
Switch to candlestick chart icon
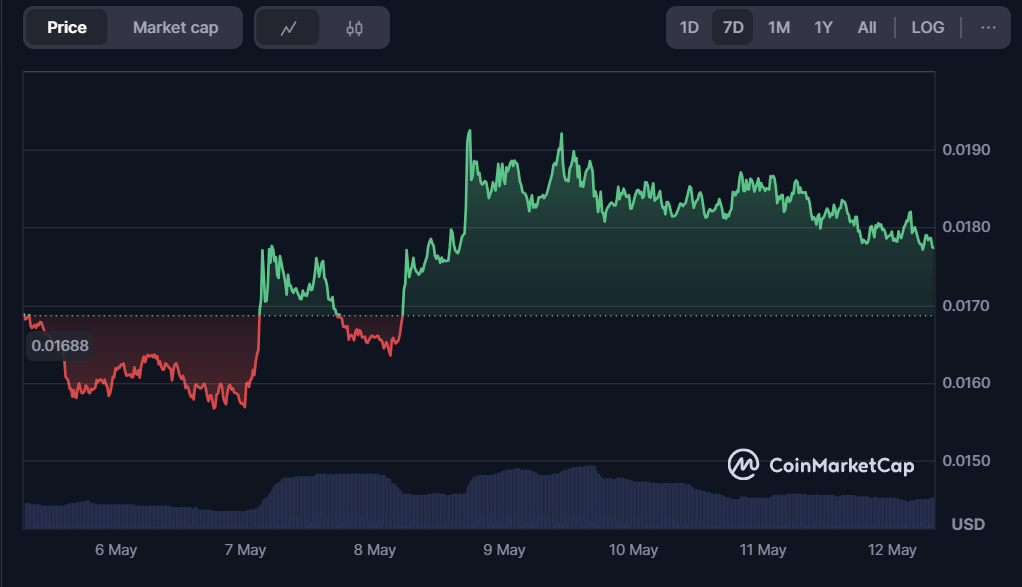pos(354,28)
